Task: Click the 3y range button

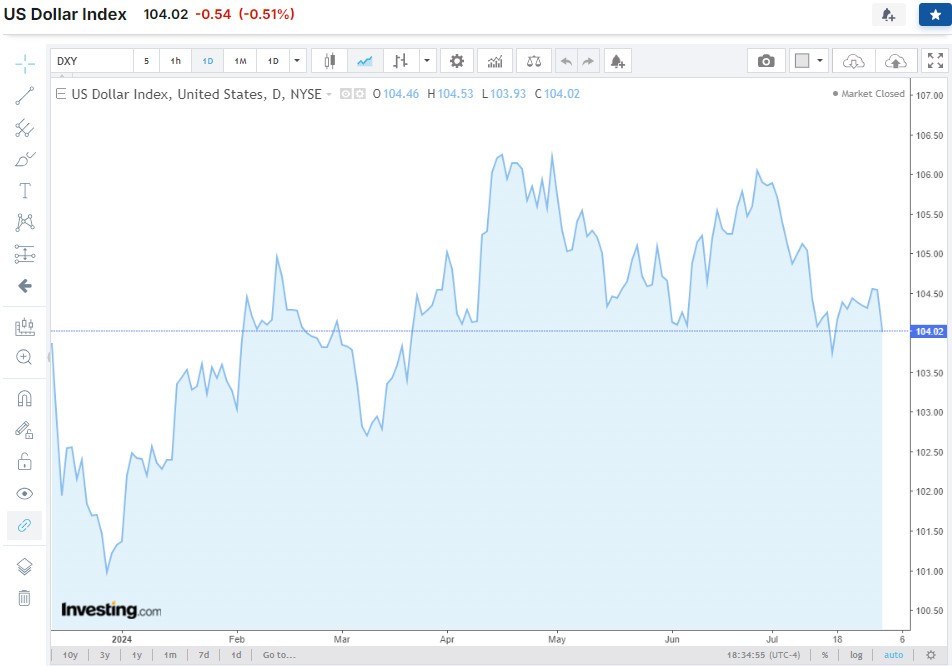Action: pyautogui.click(x=103, y=655)
